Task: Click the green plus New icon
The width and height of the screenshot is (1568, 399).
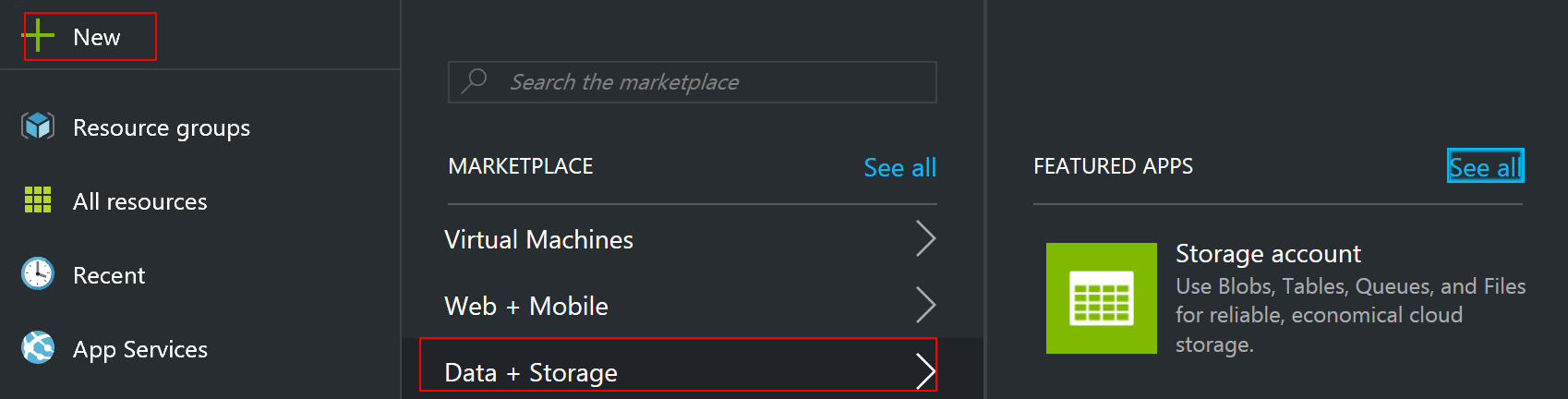Action: 39,36
